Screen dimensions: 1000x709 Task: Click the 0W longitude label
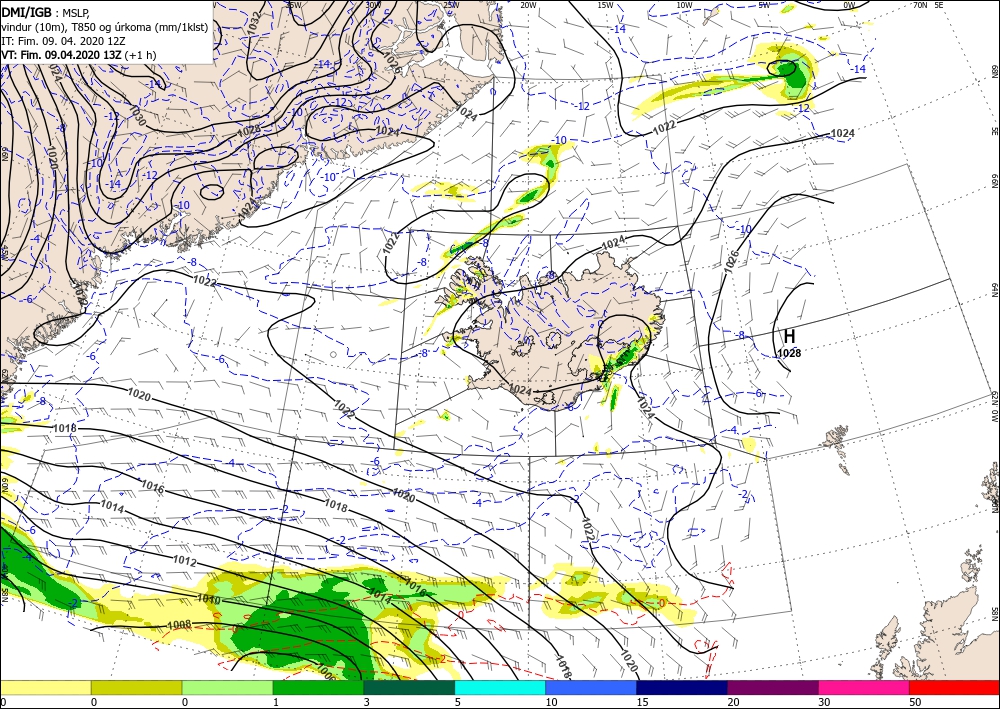click(849, 5)
